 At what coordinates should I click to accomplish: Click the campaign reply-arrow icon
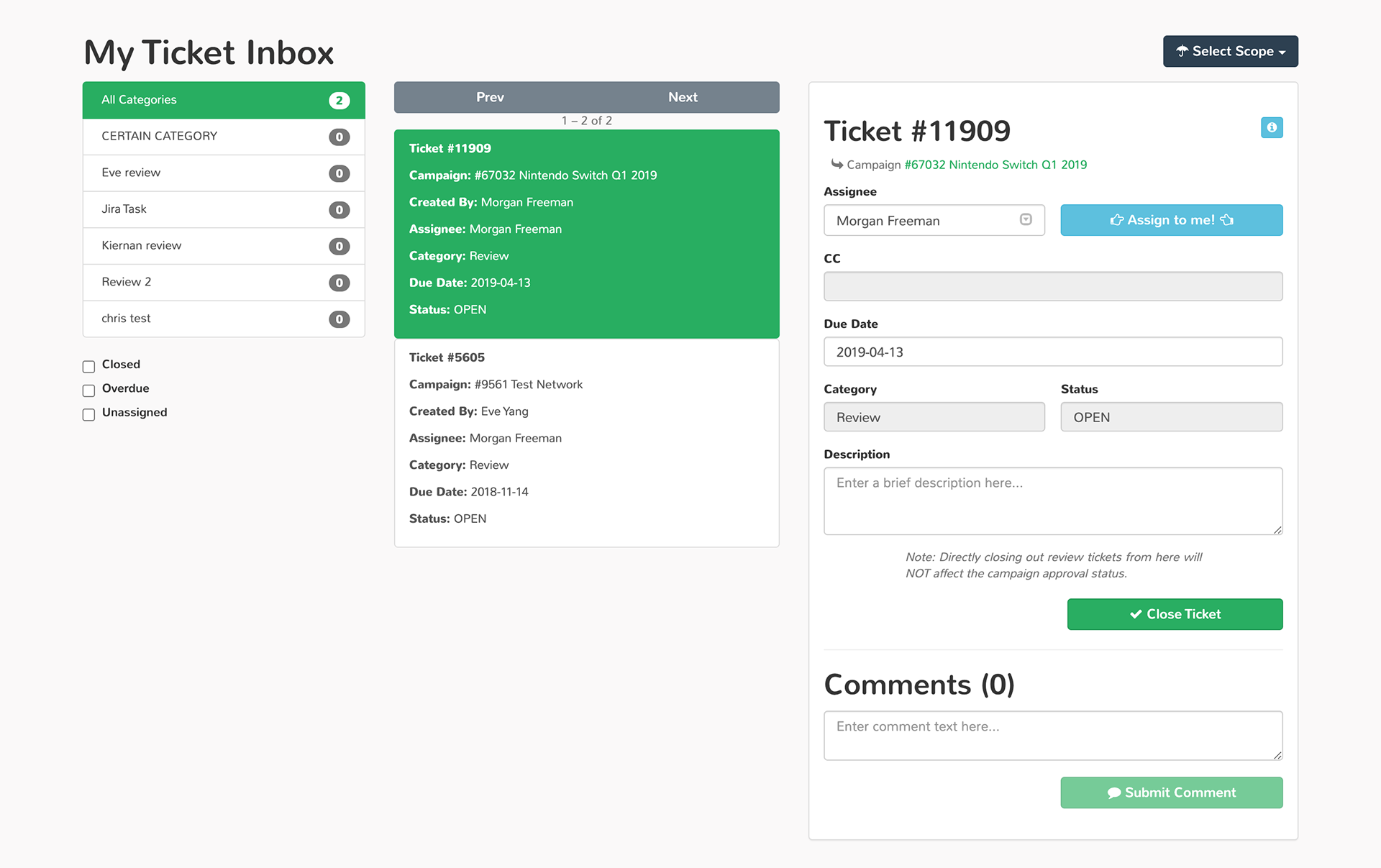(x=837, y=165)
